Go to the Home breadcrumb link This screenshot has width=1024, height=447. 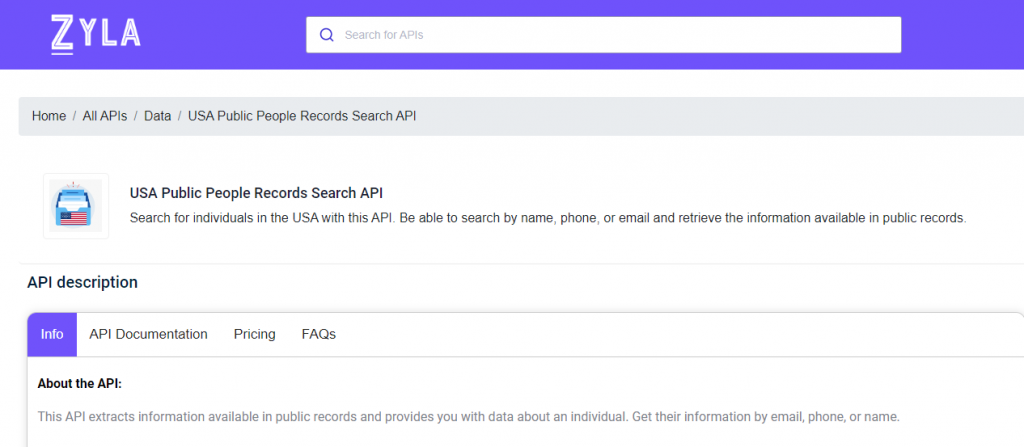pos(49,116)
